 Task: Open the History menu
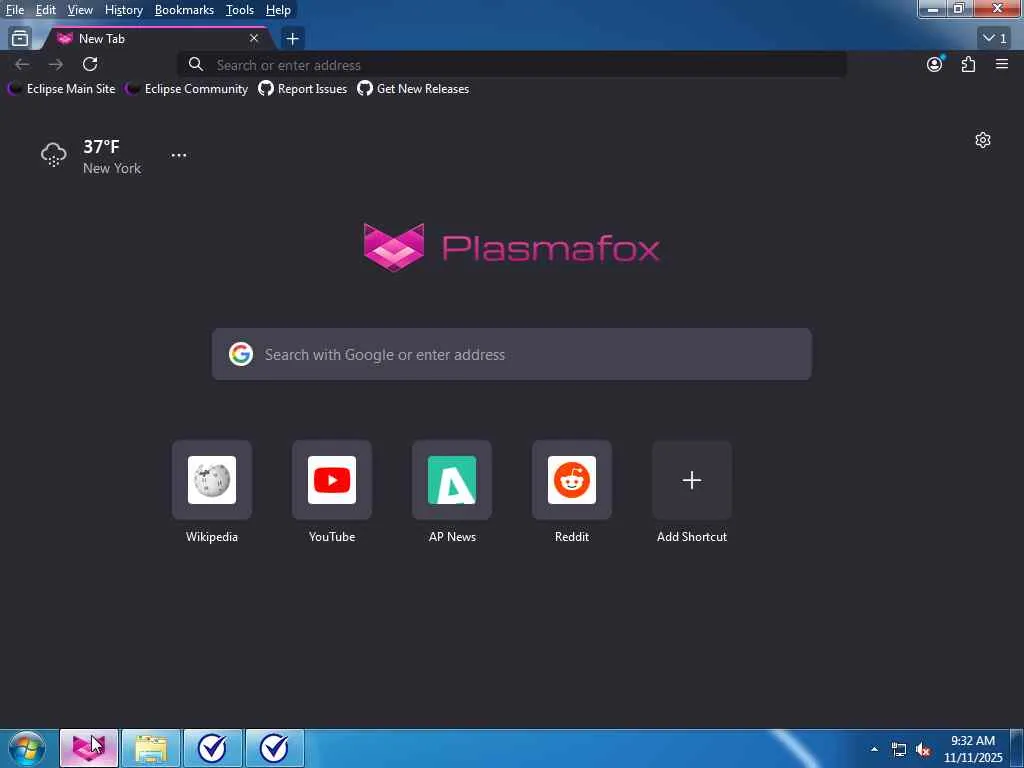click(123, 10)
